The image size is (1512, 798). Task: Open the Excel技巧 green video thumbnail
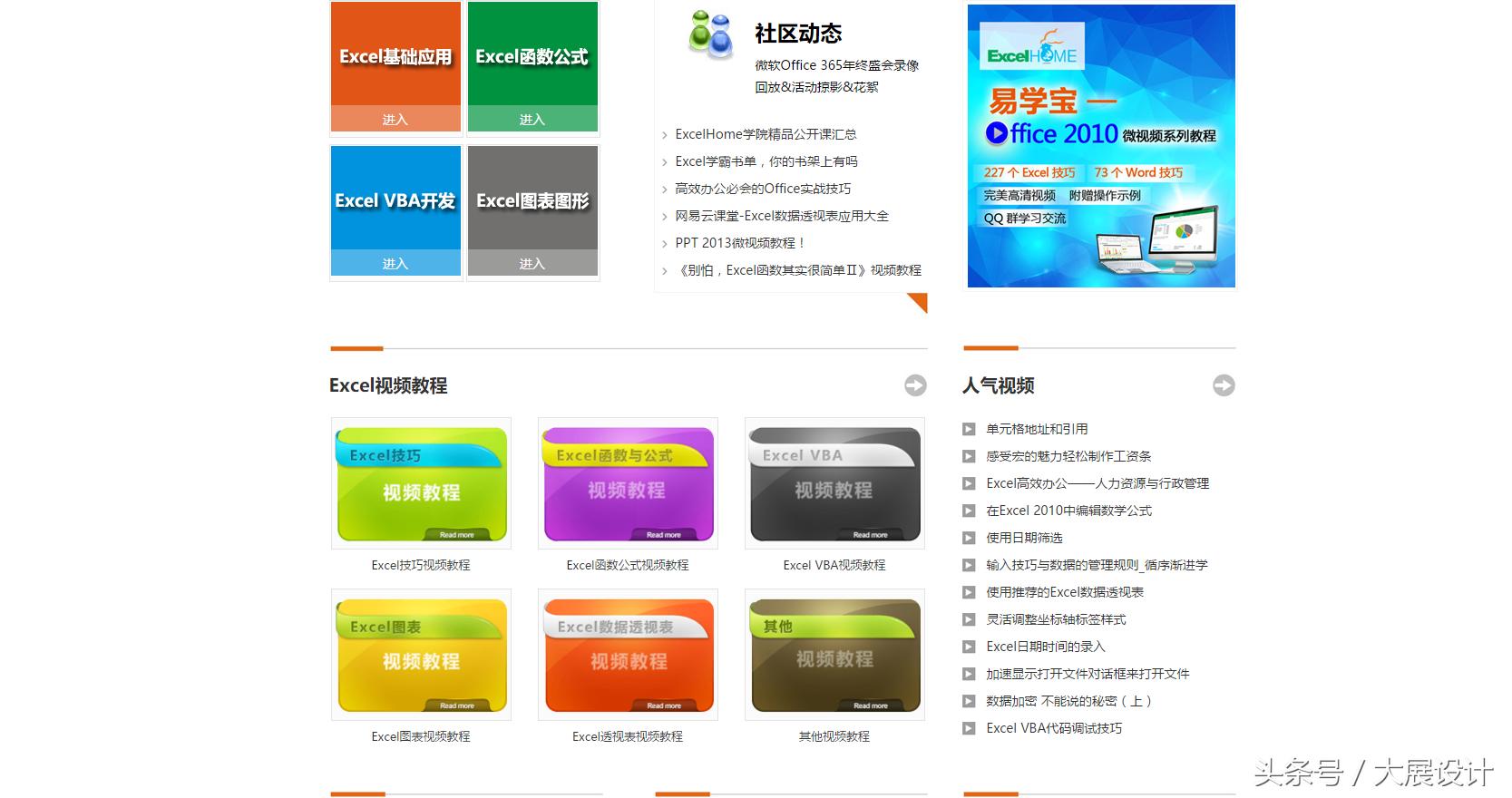[421, 483]
